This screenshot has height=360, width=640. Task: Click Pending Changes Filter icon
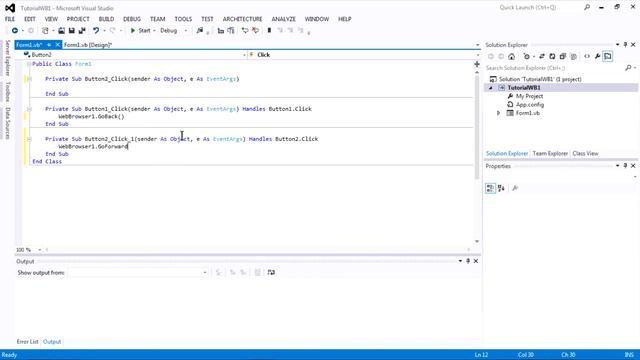(527, 56)
